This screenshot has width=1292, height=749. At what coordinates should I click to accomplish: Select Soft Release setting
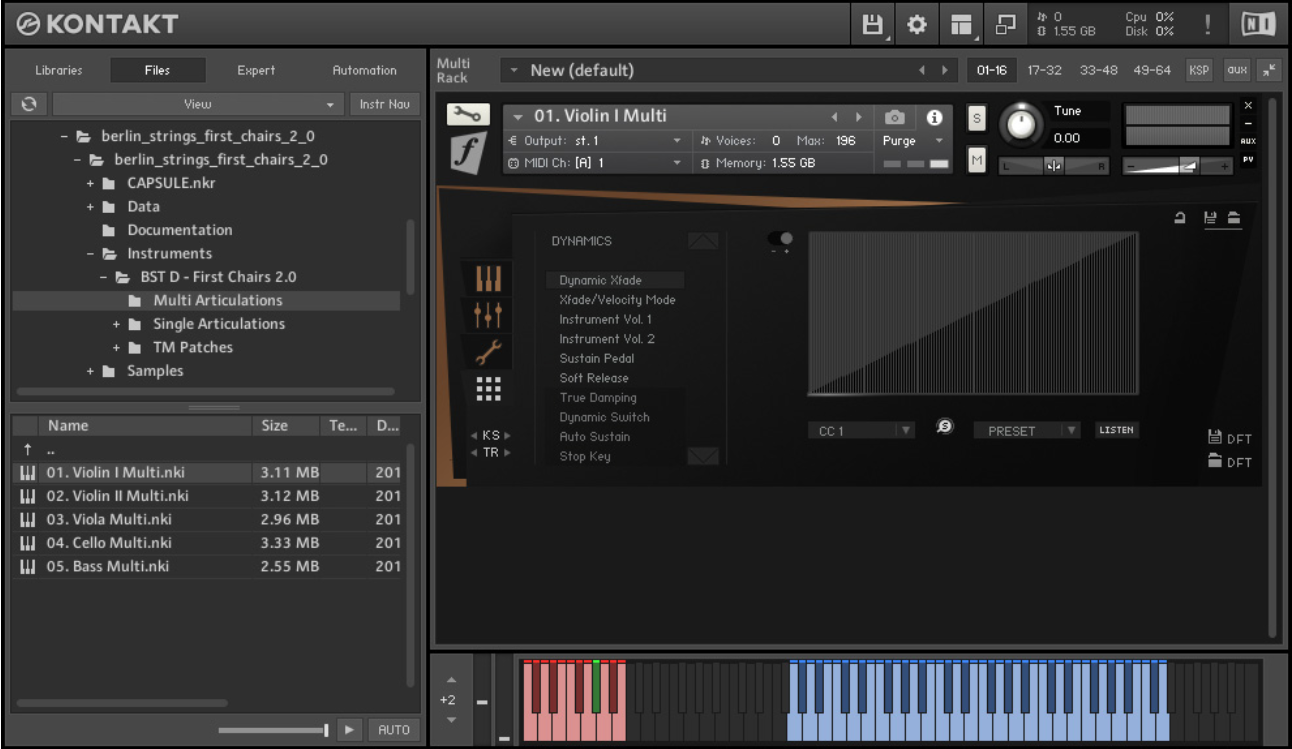[x=594, y=378]
